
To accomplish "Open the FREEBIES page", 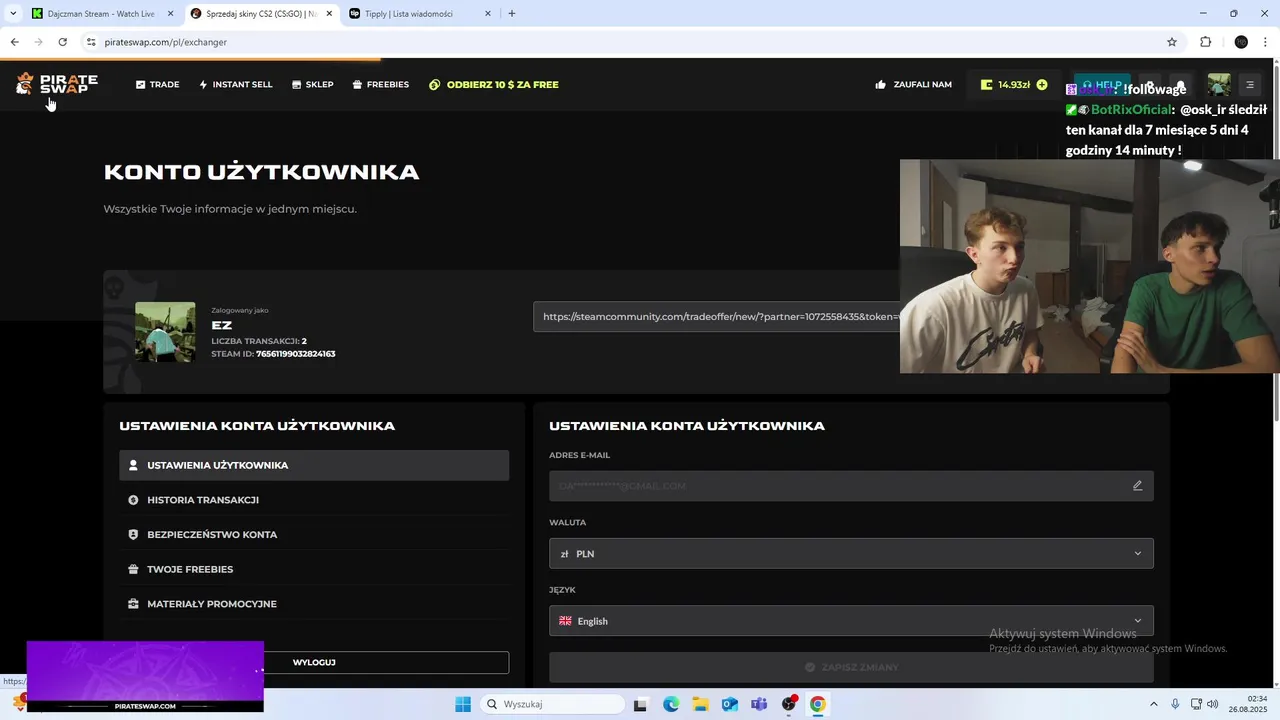I will (x=380, y=85).
